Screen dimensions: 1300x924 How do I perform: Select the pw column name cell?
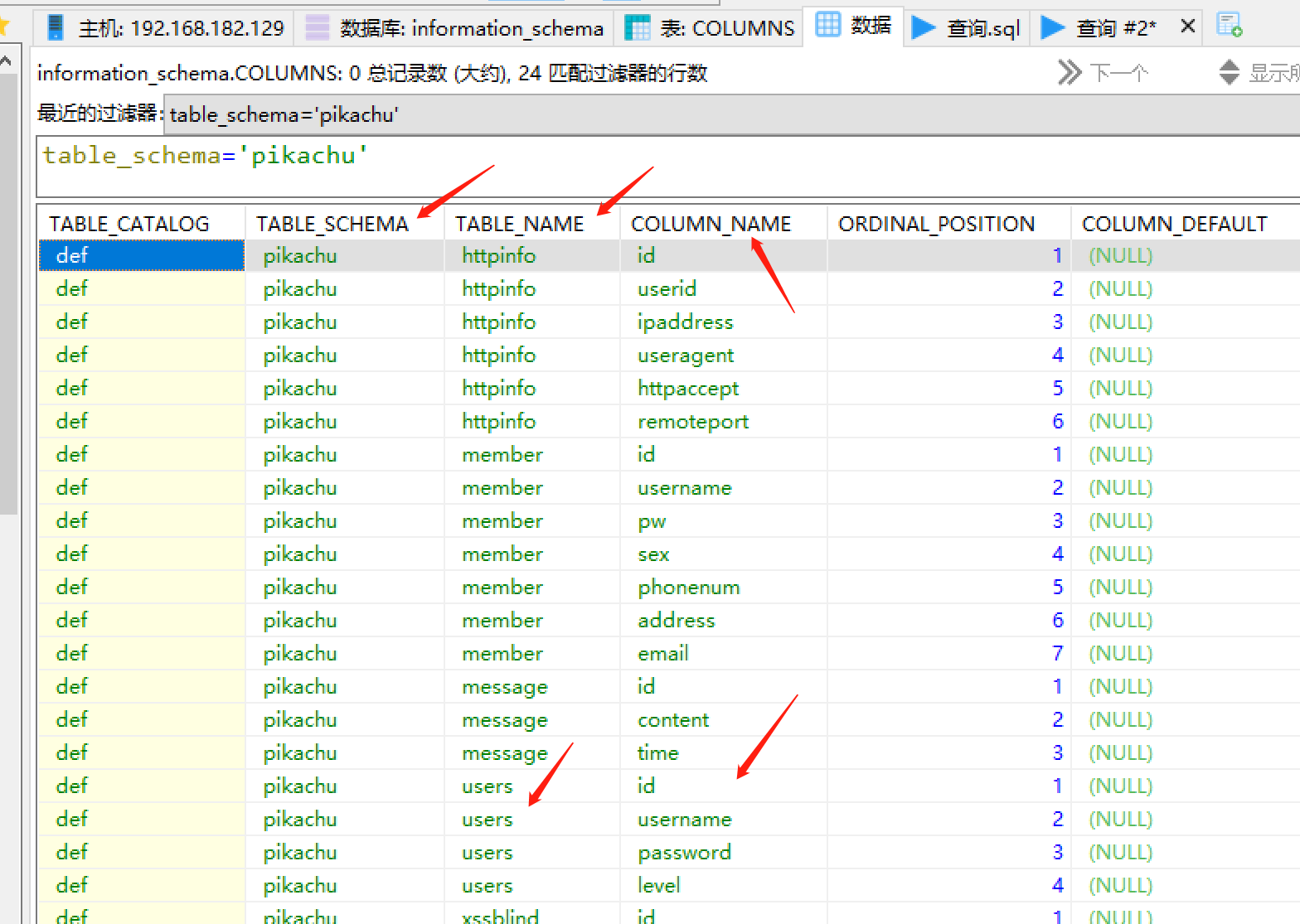coord(723,520)
